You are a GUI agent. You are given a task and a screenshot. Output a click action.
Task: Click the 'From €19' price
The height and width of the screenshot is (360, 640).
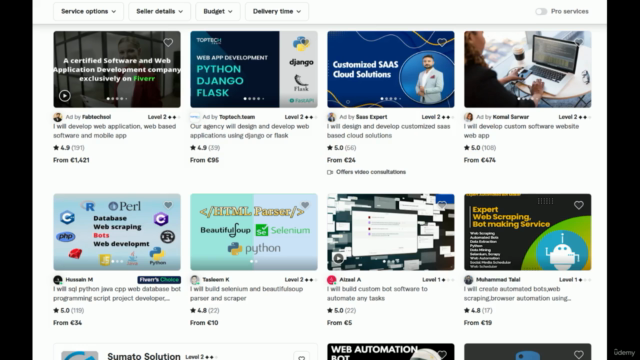(x=478, y=322)
